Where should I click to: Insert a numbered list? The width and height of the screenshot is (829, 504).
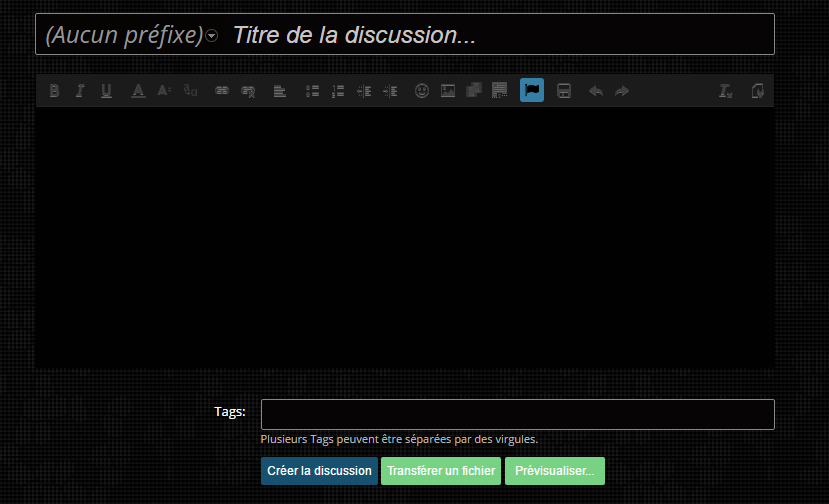pos(338,91)
